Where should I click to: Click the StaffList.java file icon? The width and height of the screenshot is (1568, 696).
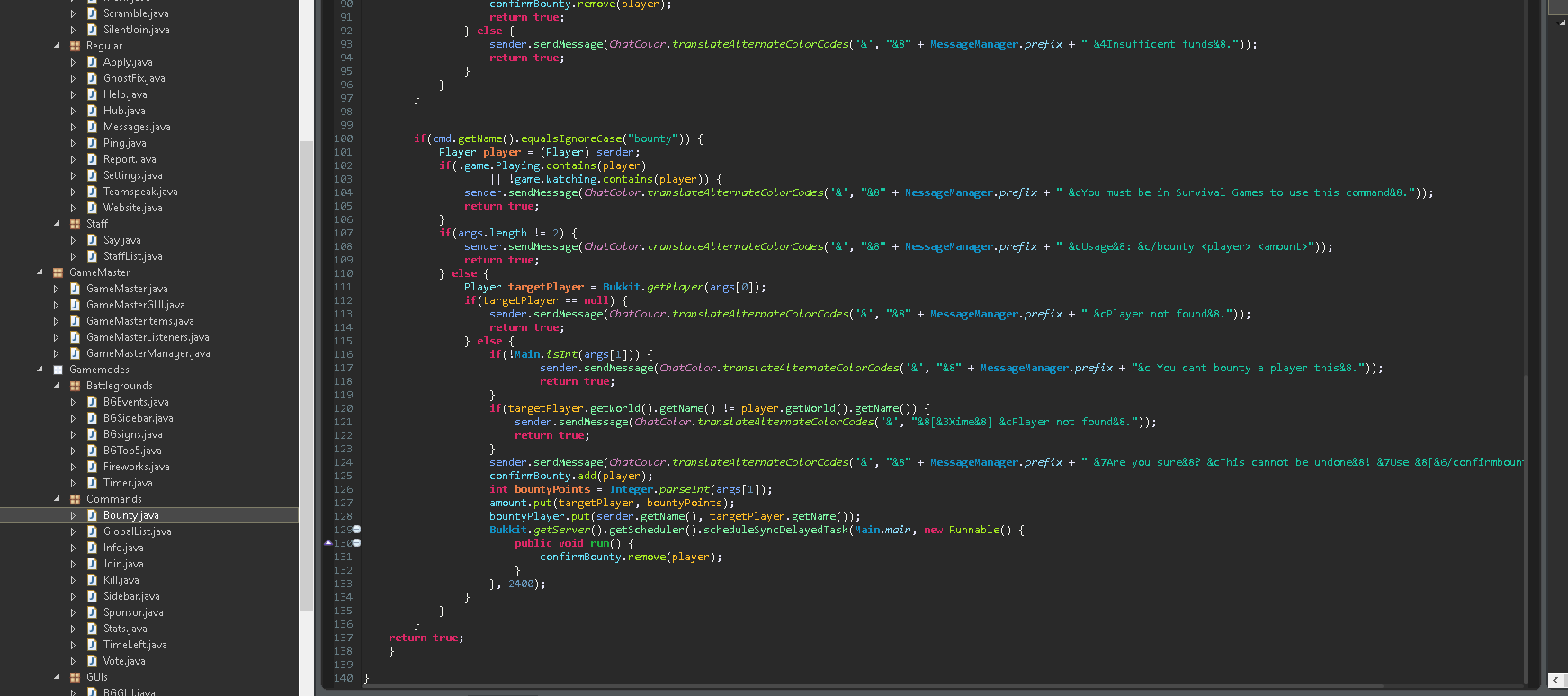pyautogui.click(x=92, y=256)
